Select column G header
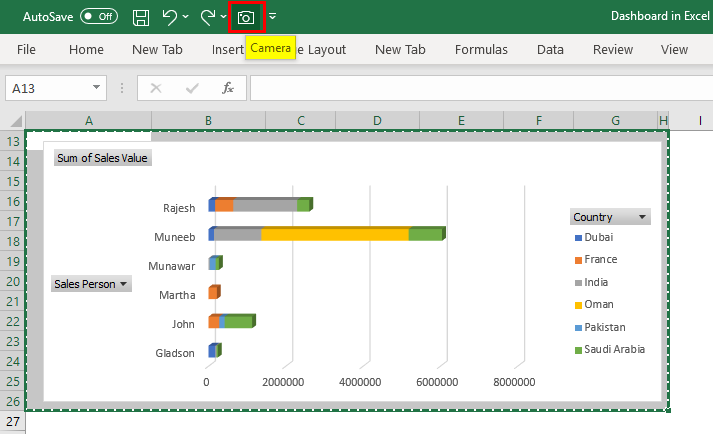This screenshot has width=713, height=434. tap(615, 121)
